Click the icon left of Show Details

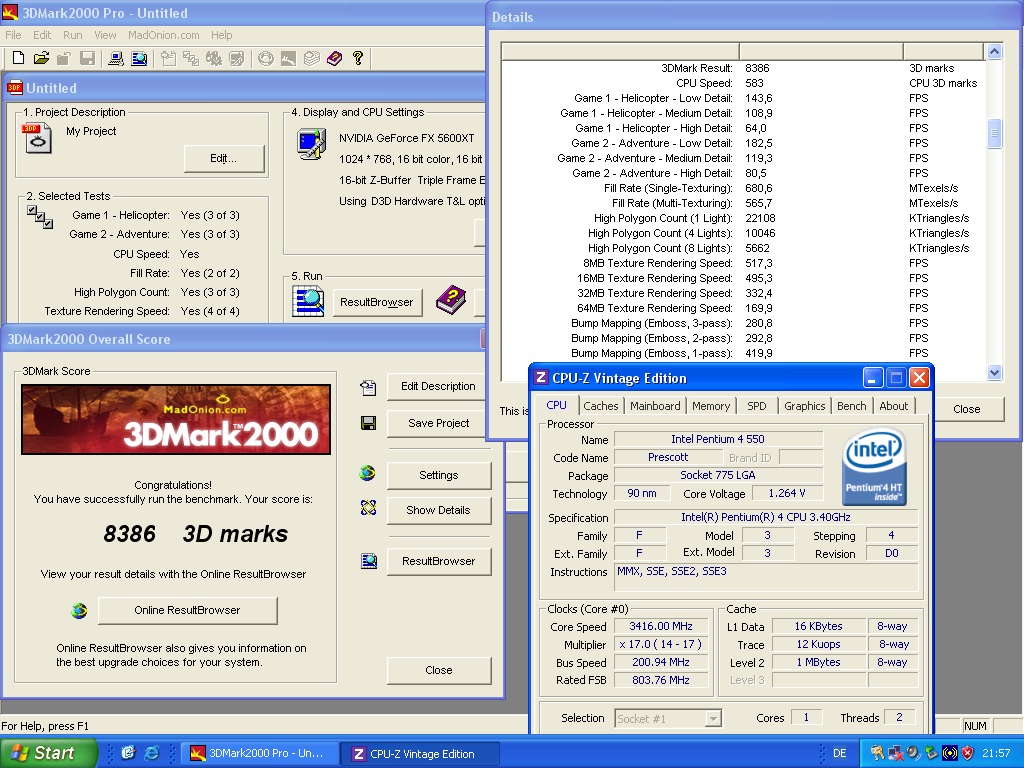(368, 507)
